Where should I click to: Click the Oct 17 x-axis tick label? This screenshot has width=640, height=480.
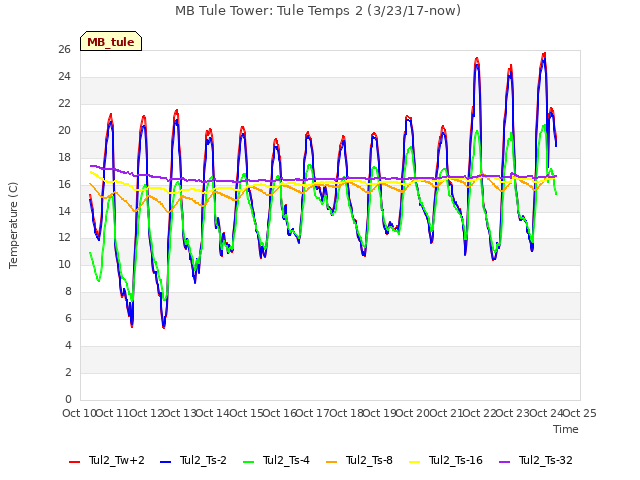313,413
